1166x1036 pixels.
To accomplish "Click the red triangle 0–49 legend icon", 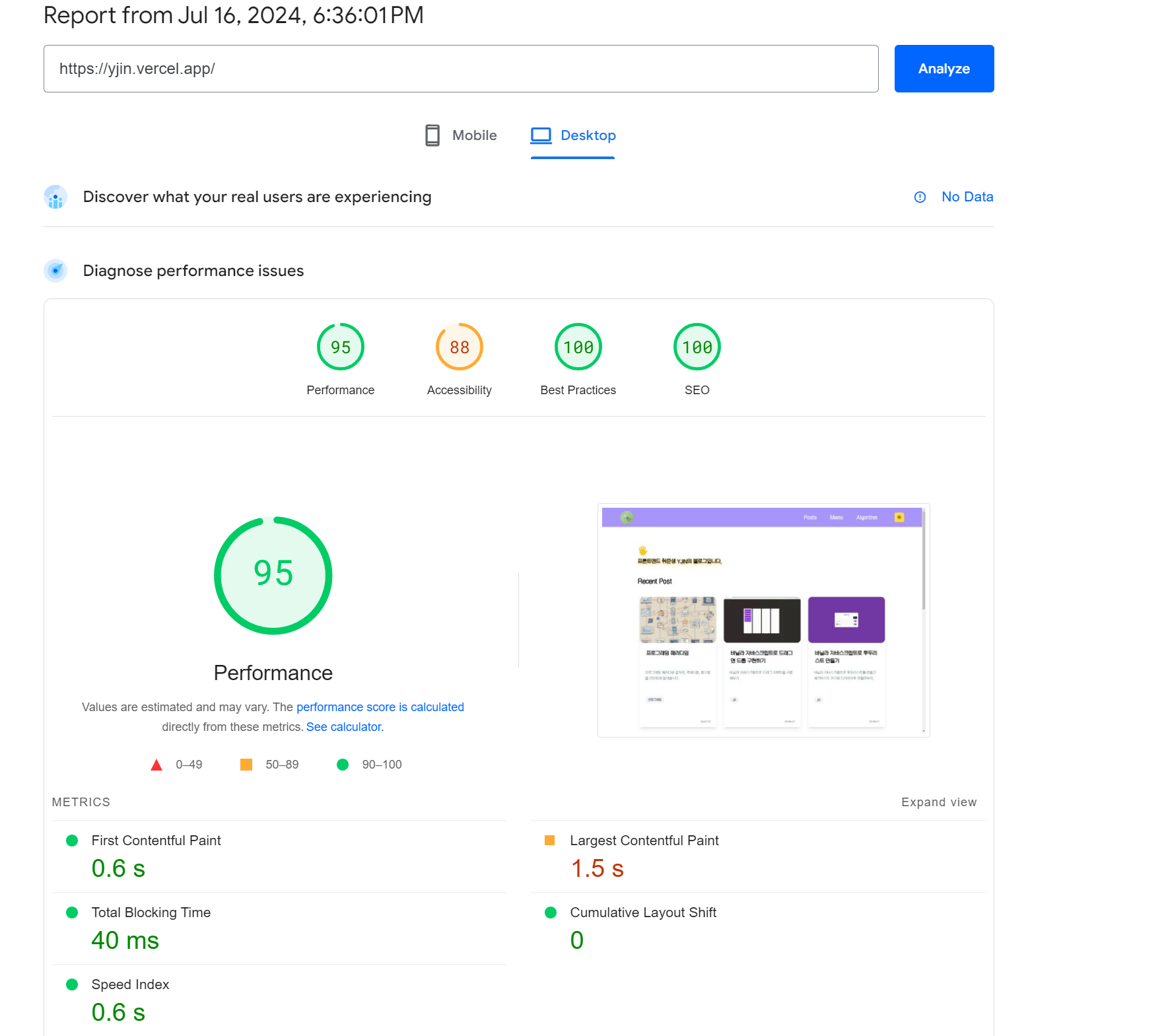I will (x=156, y=765).
